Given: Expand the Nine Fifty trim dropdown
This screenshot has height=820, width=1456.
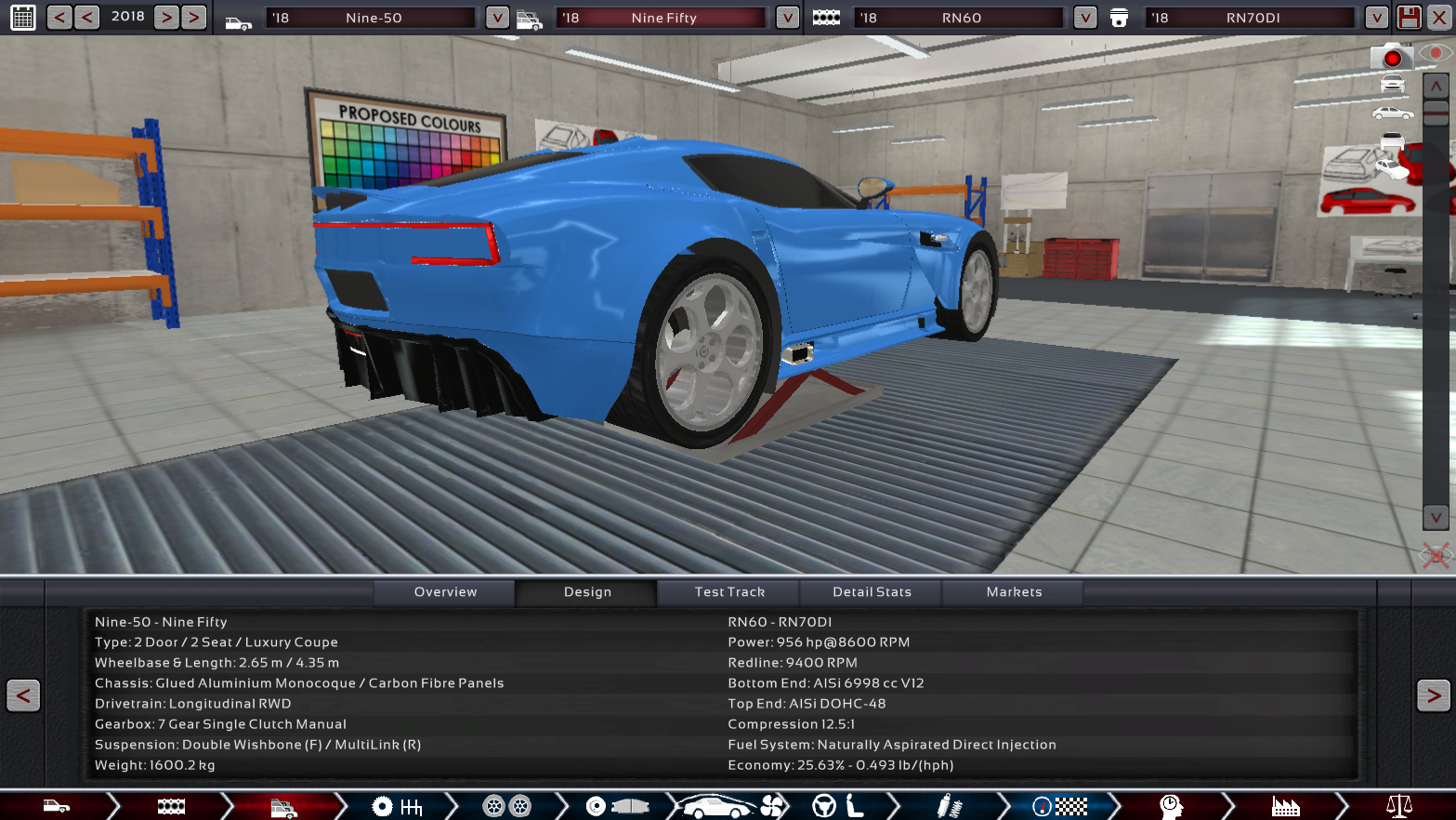Looking at the screenshot, I should (787, 18).
